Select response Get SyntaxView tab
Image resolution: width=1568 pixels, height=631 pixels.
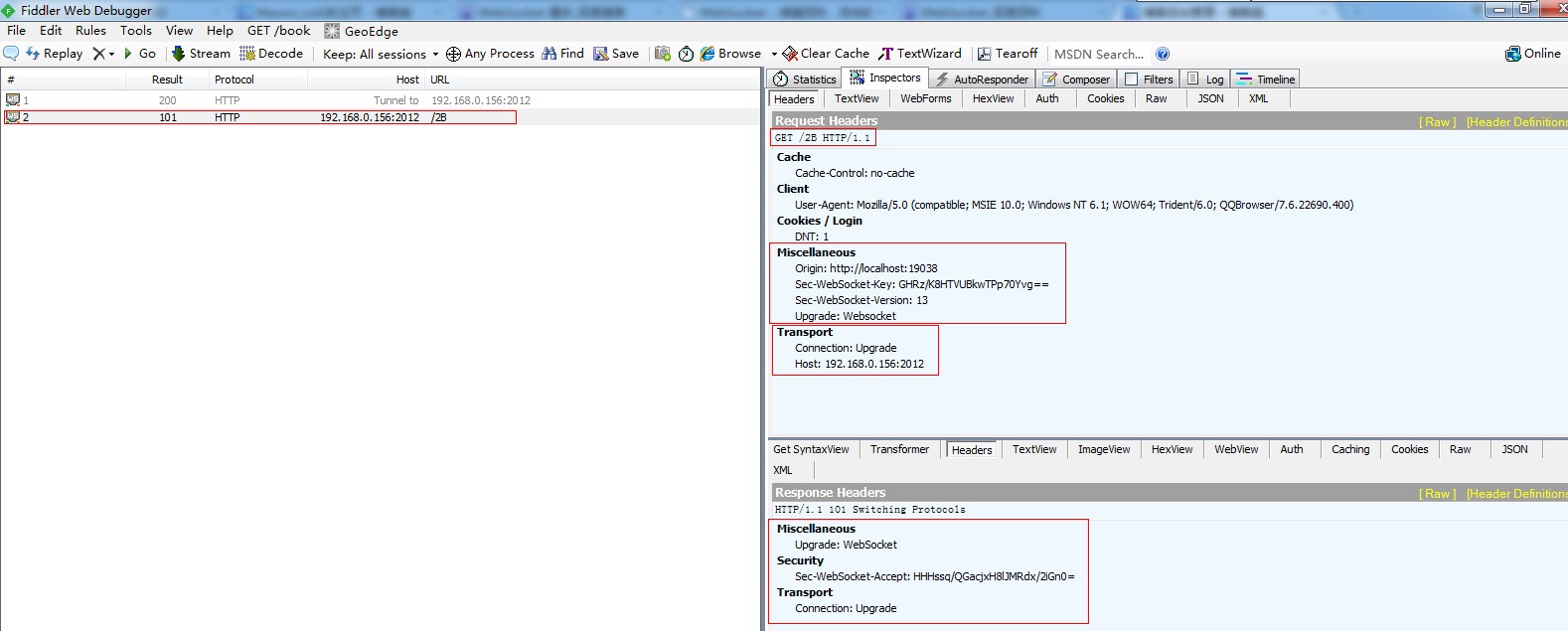click(x=812, y=449)
